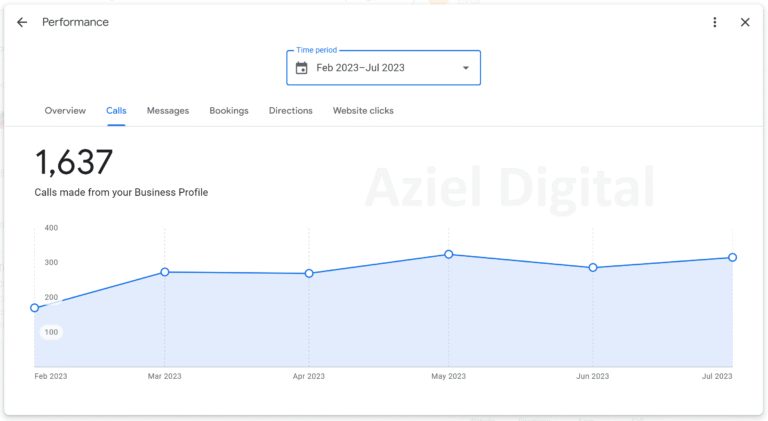
Task: Click the calendar icon in Time period
Action: (x=301, y=68)
